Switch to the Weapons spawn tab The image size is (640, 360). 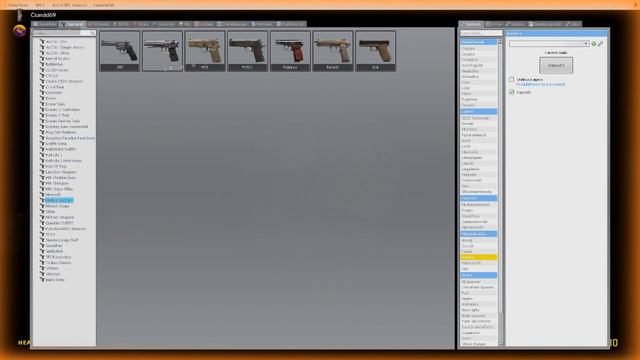(x=72, y=24)
